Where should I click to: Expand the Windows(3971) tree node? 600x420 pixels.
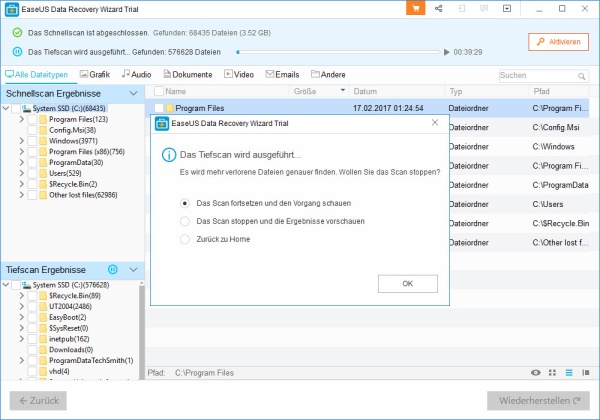tap(22, 141)
